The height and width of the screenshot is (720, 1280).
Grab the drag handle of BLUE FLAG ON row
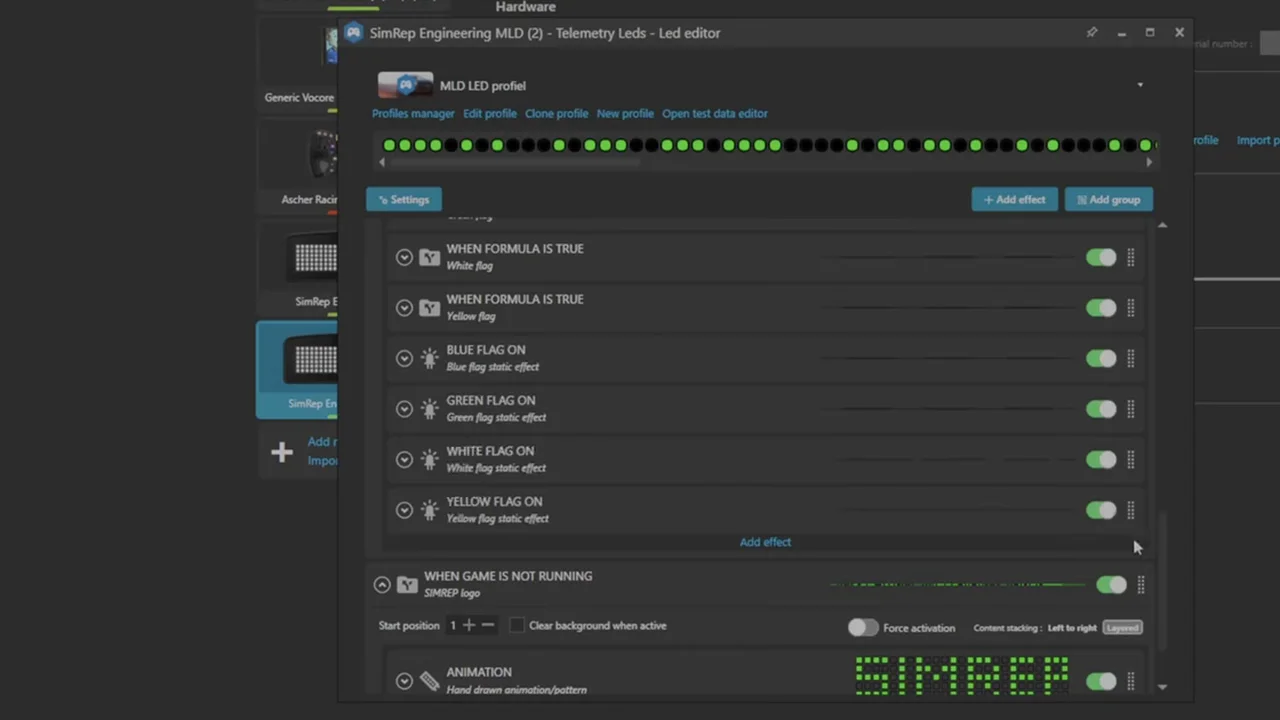pos(1131,358)
